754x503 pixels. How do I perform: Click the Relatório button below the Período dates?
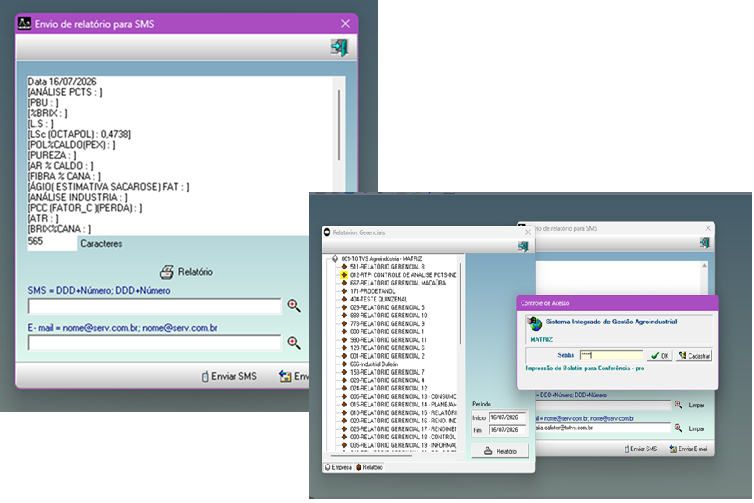point(500,451)
